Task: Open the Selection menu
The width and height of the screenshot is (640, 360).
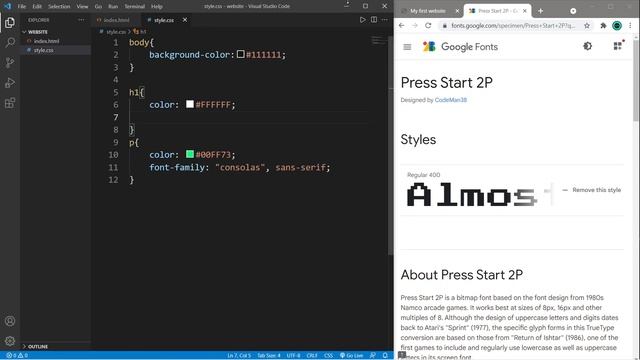Action: tap(59, 6)
